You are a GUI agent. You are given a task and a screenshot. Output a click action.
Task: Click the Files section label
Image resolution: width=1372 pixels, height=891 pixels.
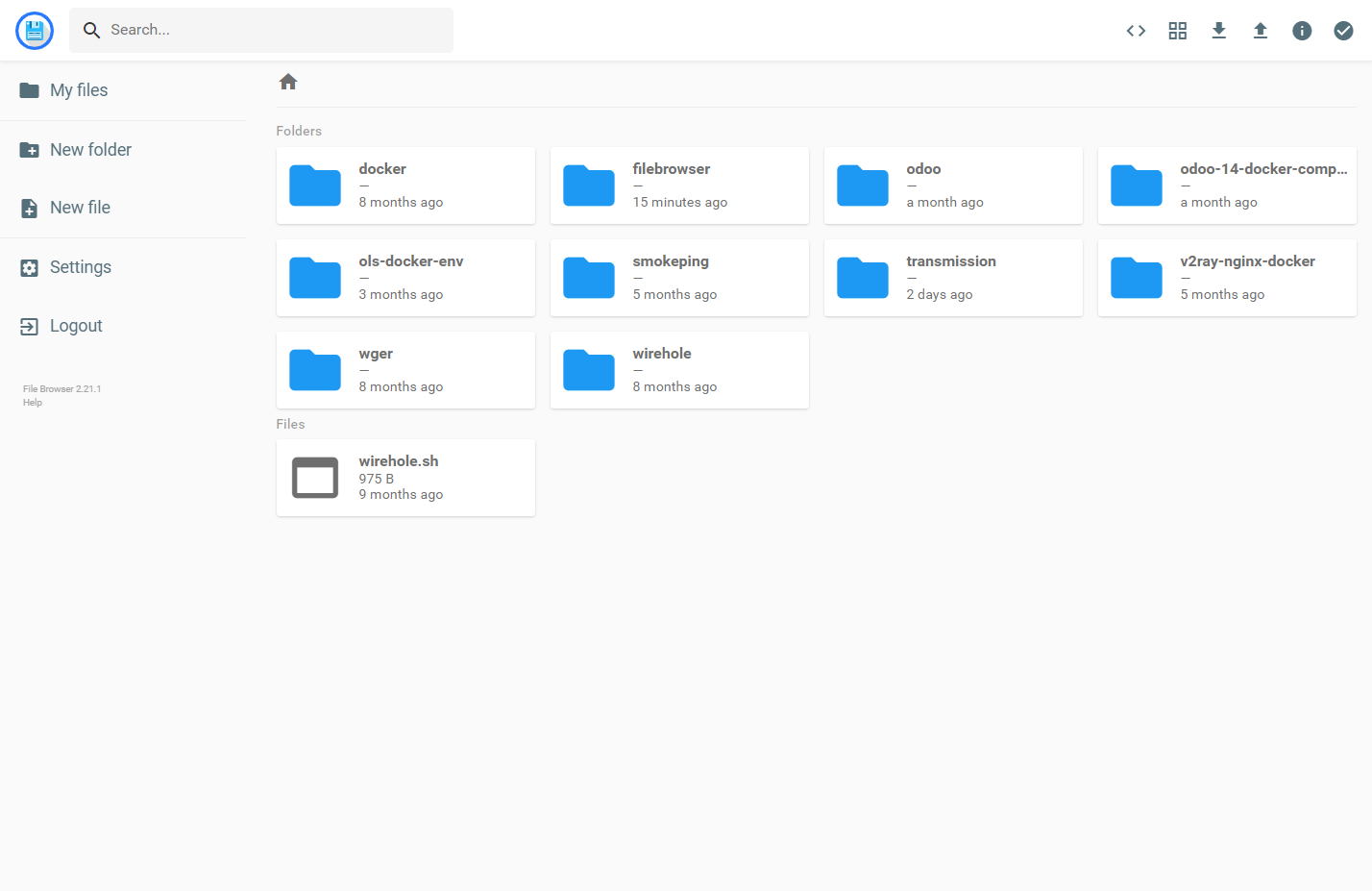click(290, 424)
